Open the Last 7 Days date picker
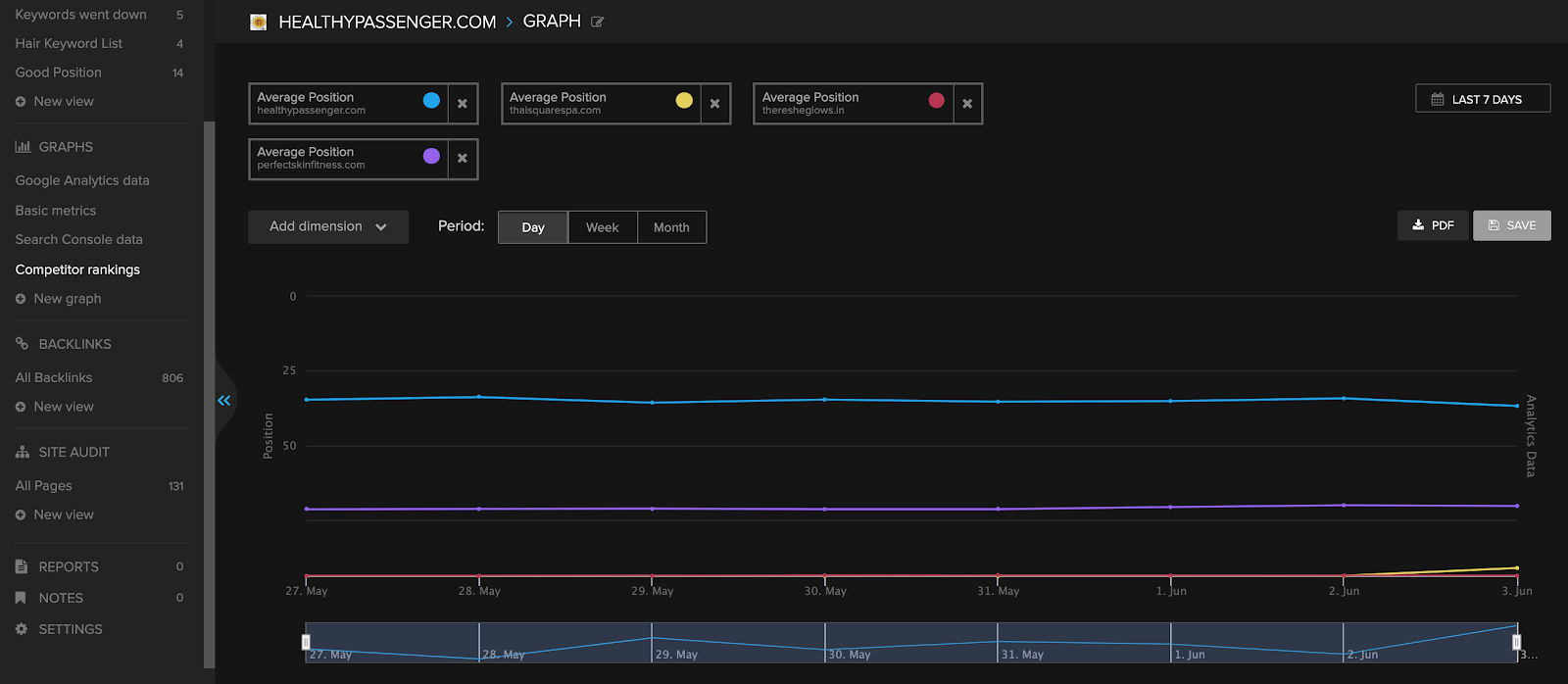The image size is (1568, 684). click(x=1482, y=99)
